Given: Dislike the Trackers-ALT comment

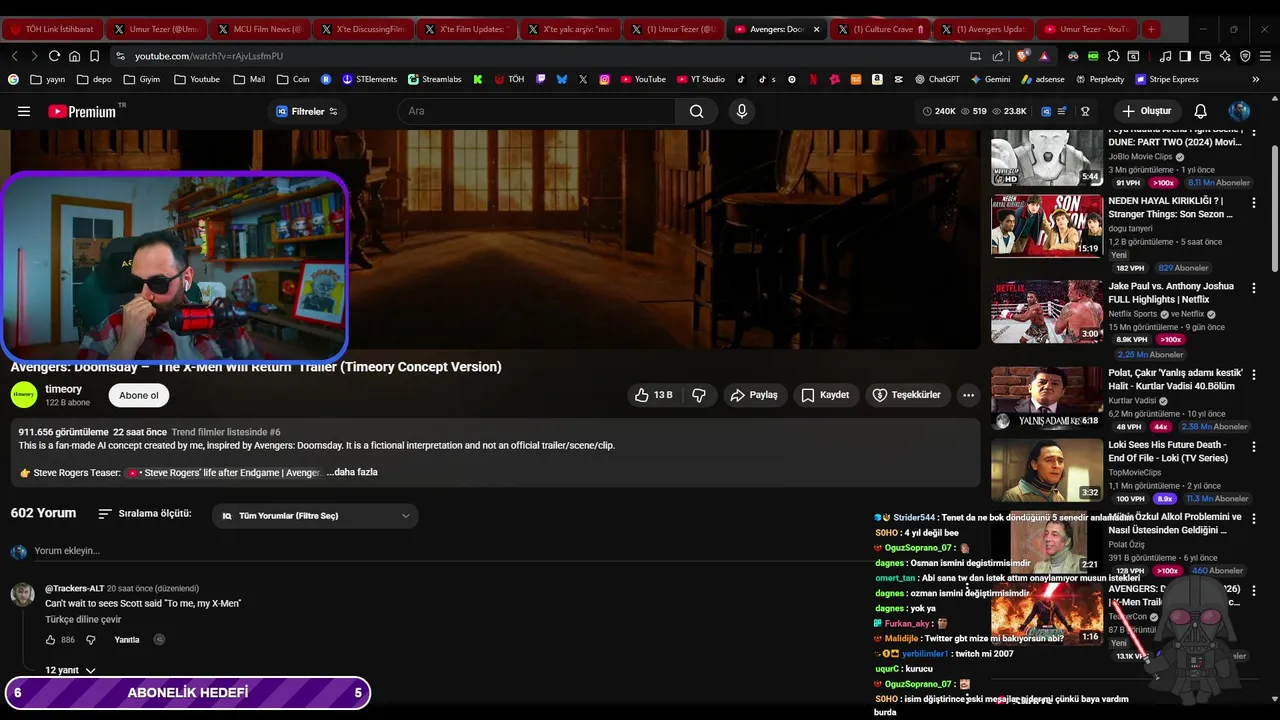Looking at the screenshot, I should [x=90, y=640].
